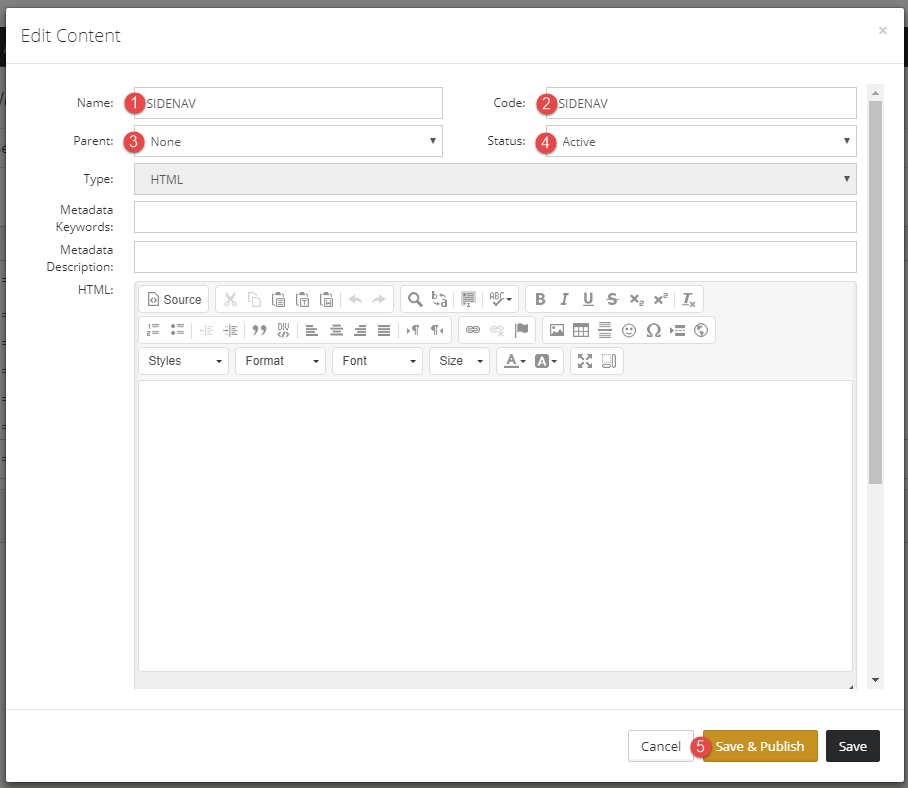
Task: Click the Block Quote icon
Action: 259,330
